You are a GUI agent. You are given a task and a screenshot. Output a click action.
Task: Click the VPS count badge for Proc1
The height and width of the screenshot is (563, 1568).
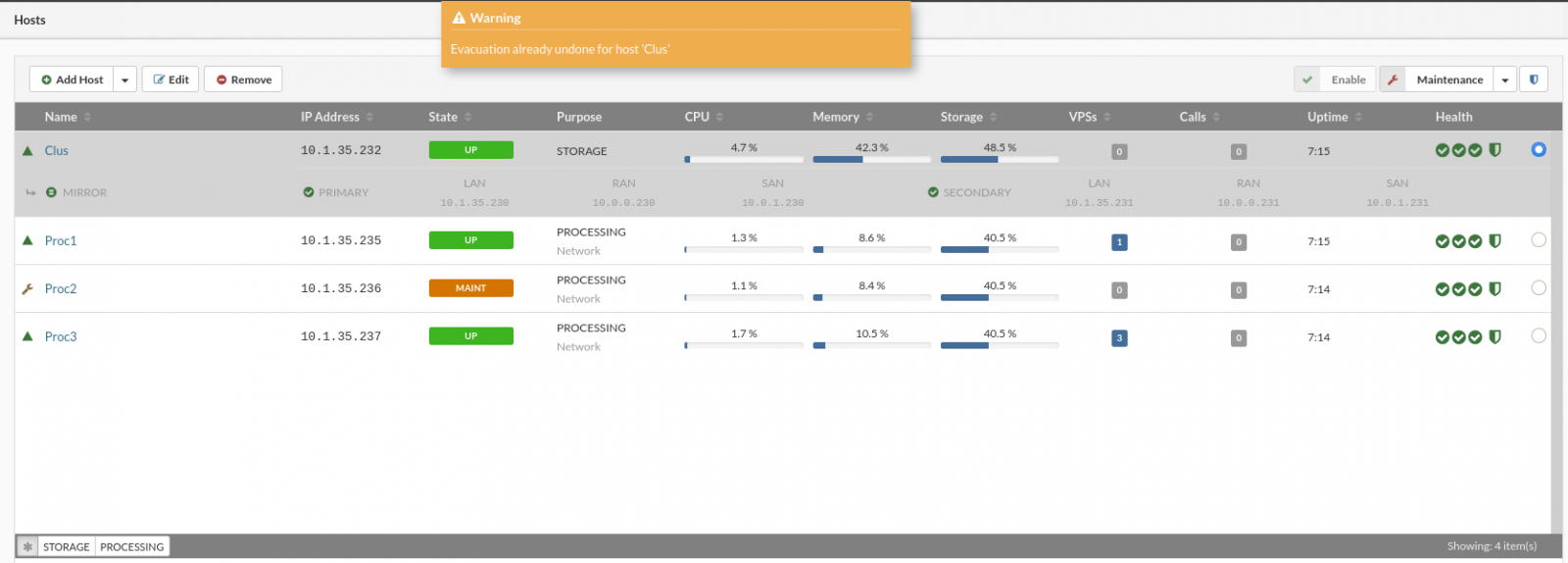click(1119, 242)
